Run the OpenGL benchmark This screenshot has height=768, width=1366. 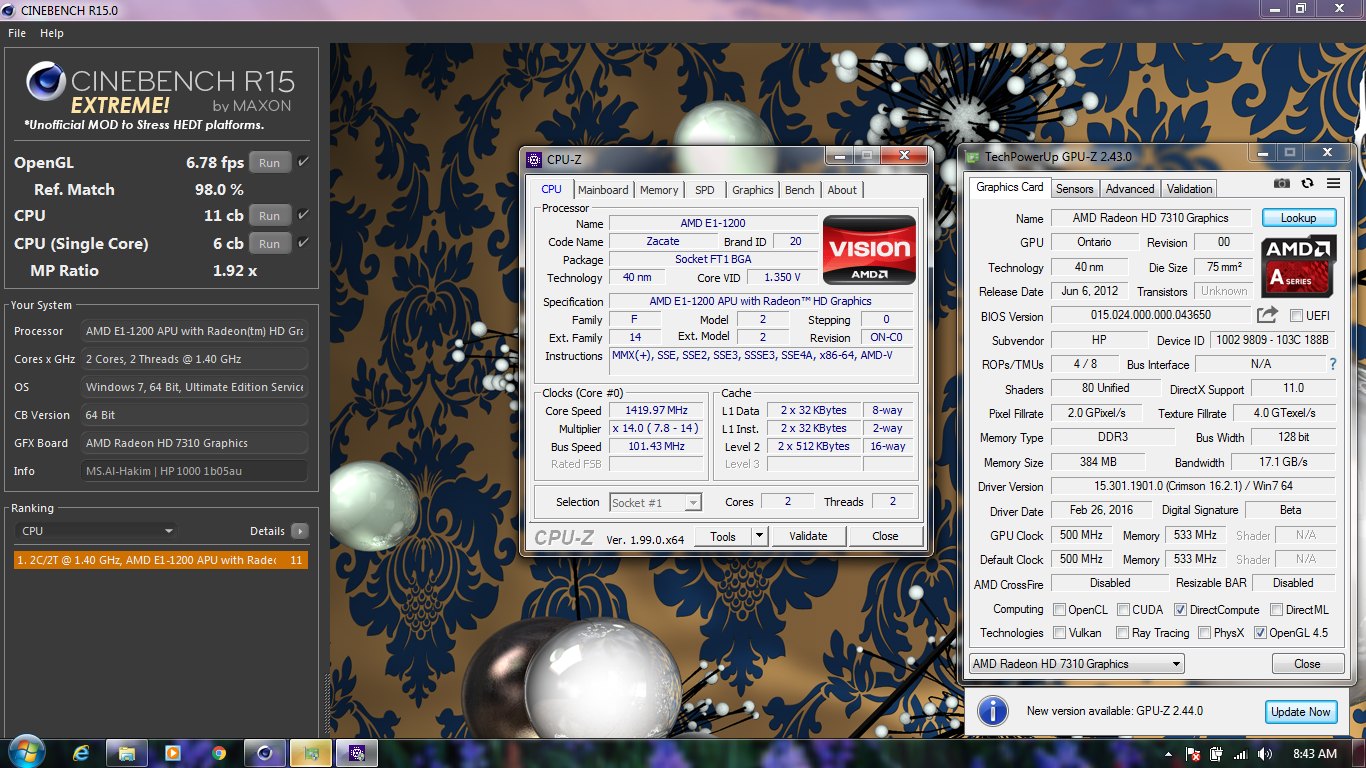(270, 163)
